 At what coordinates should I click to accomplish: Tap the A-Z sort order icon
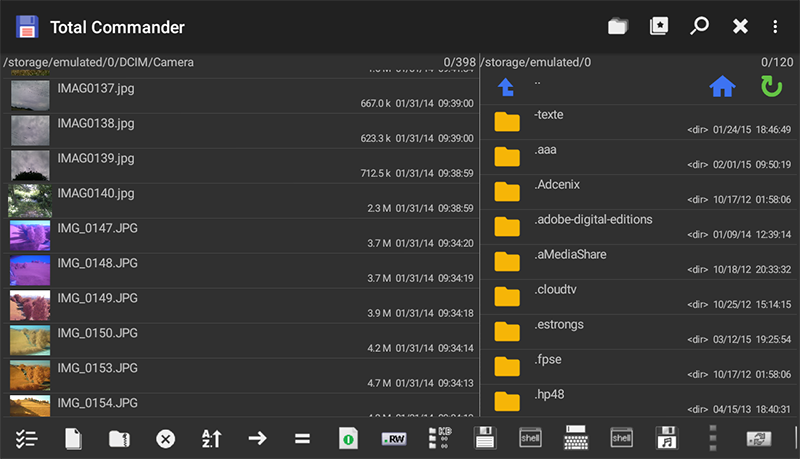(x=211, y=439)
